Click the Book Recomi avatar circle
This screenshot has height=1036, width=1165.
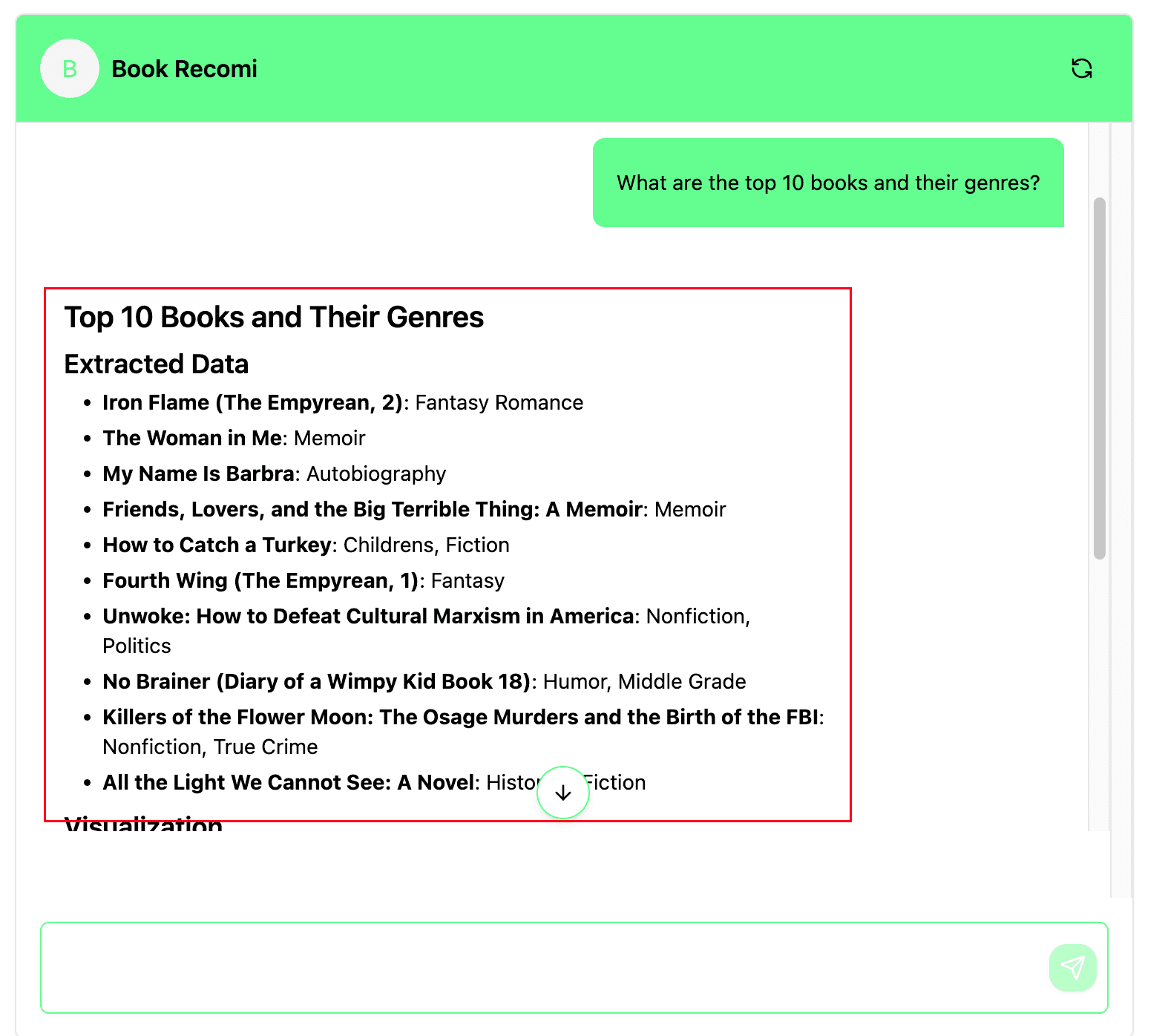70,68
